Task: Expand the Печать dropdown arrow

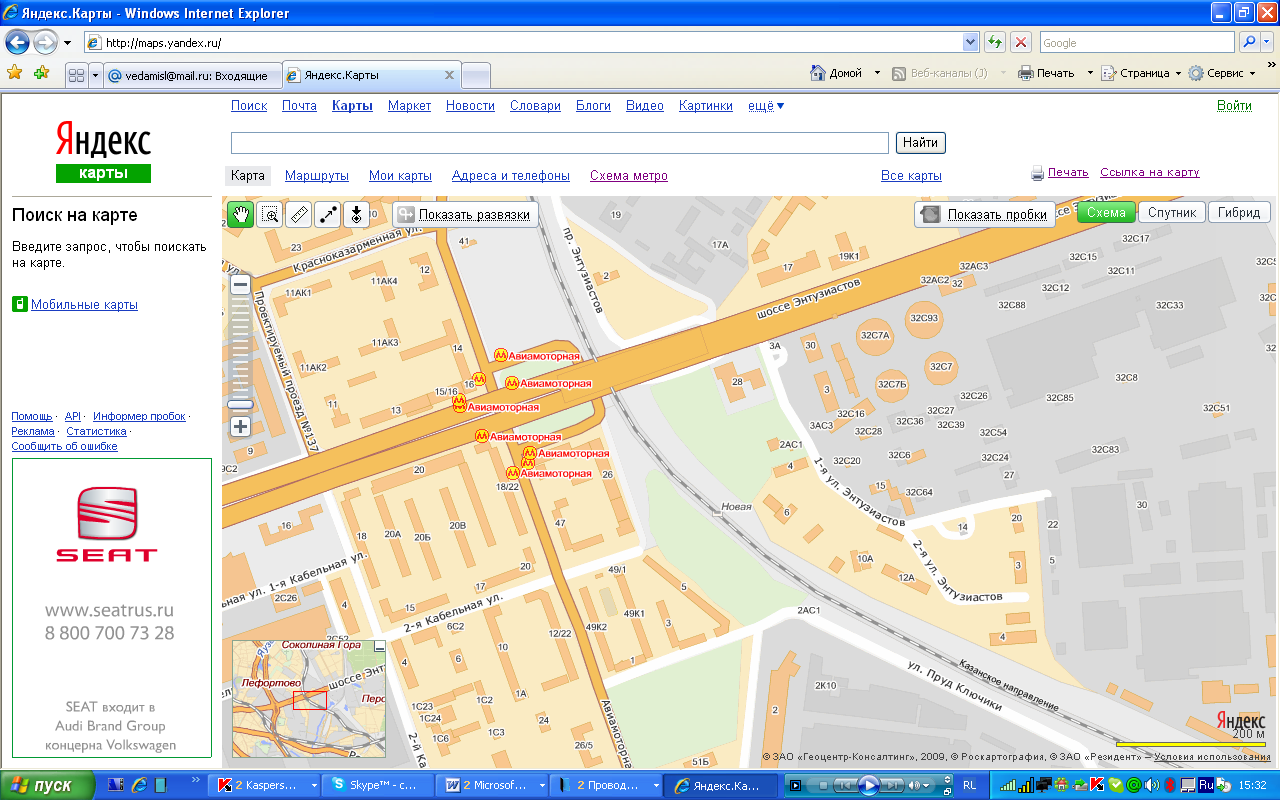Action: (1090, 73)
